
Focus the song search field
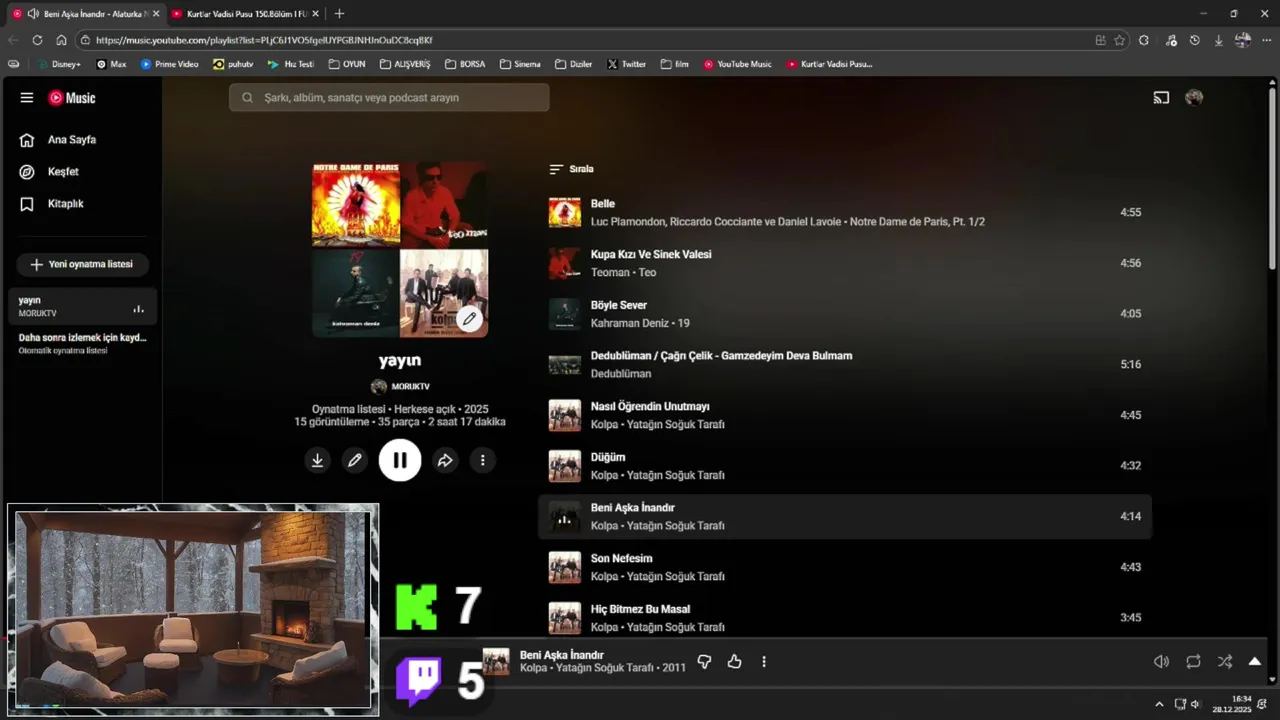pos(389,98)
